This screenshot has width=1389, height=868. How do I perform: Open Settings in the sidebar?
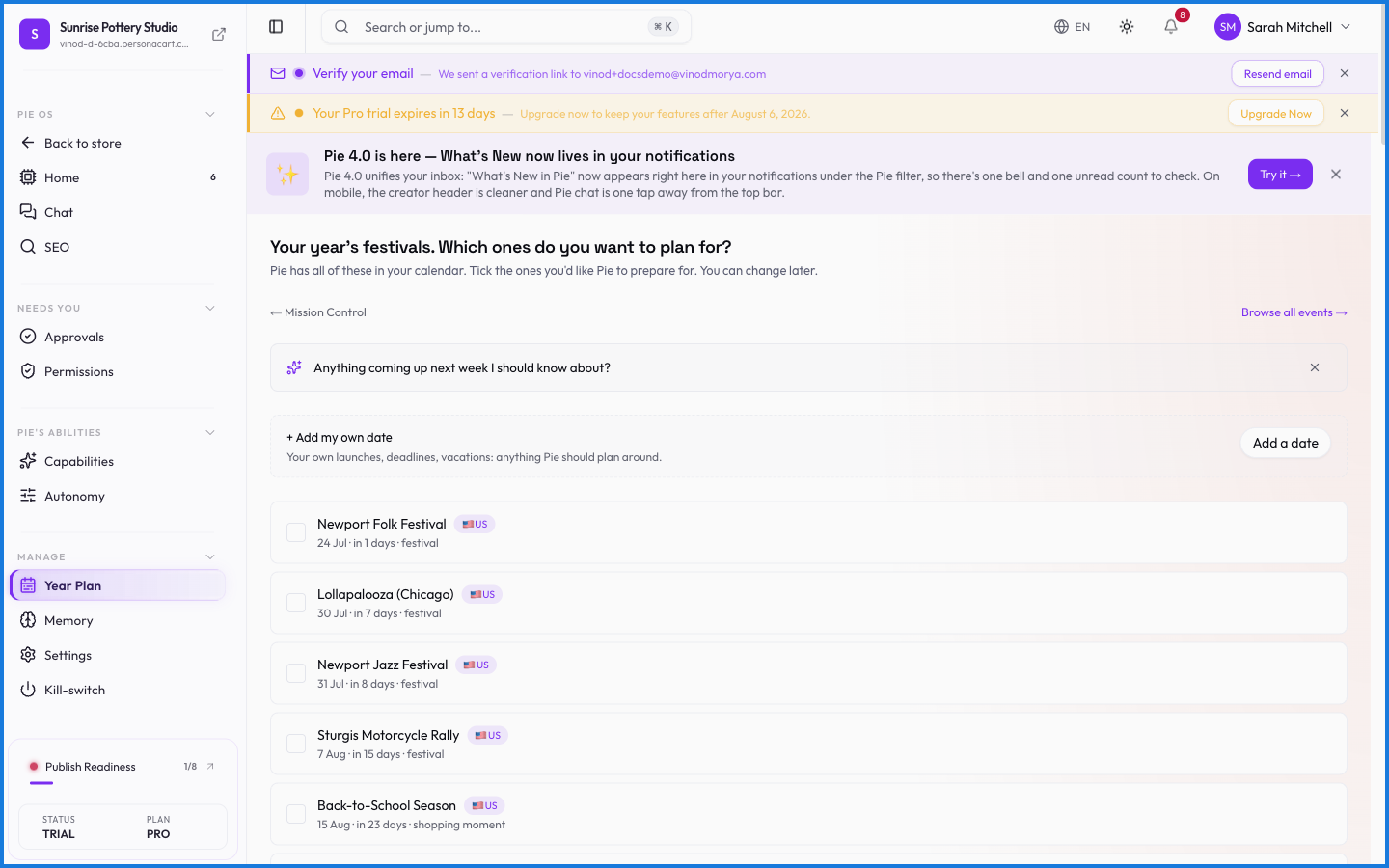(x=118, y=655)
